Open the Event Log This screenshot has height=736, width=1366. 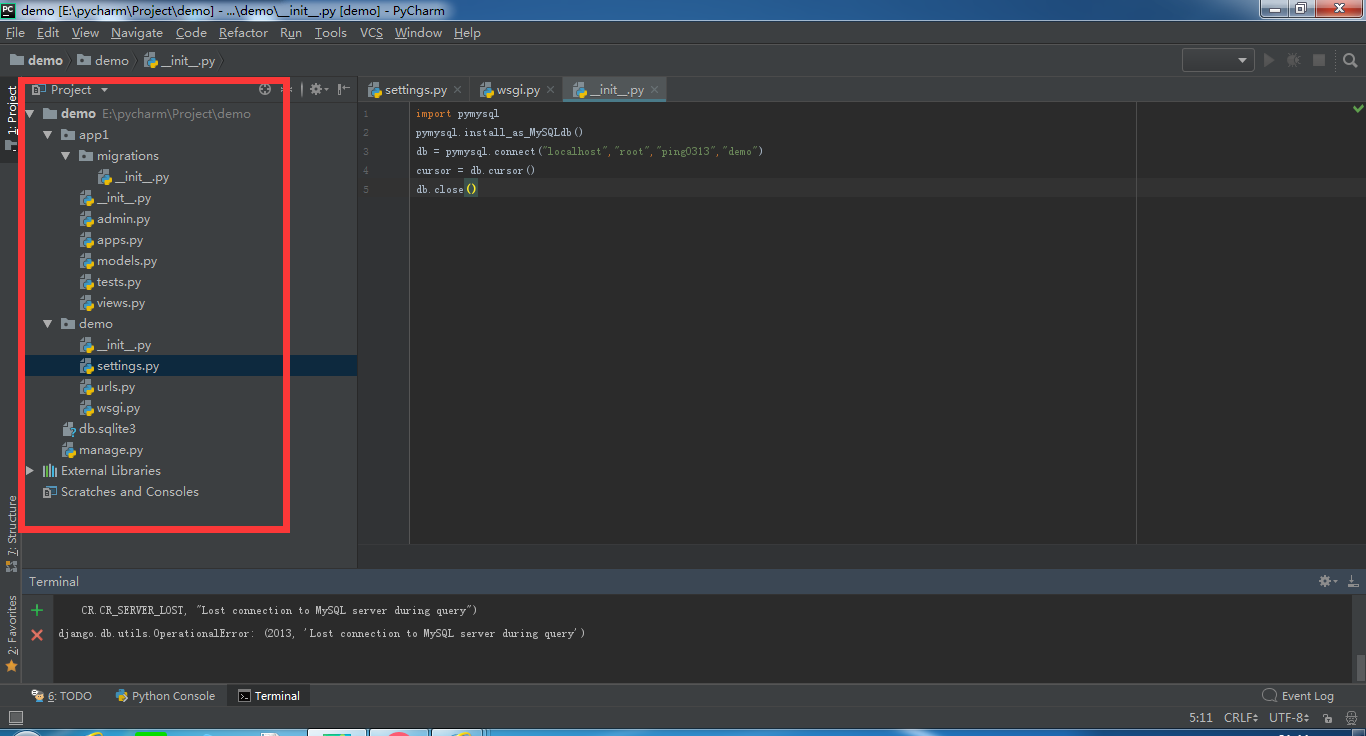[x=1298, y=696]
